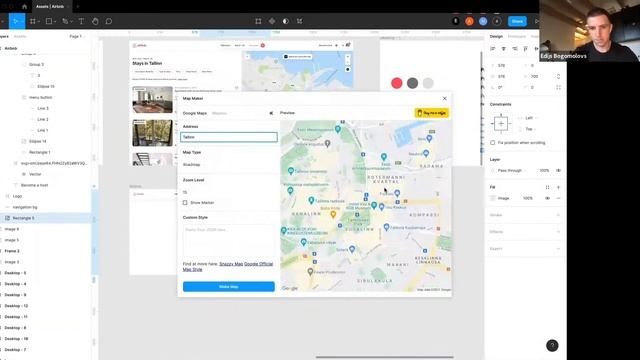Click the align right icon
This screenshot has width=640, height=360.
click(x=515, y=49)
